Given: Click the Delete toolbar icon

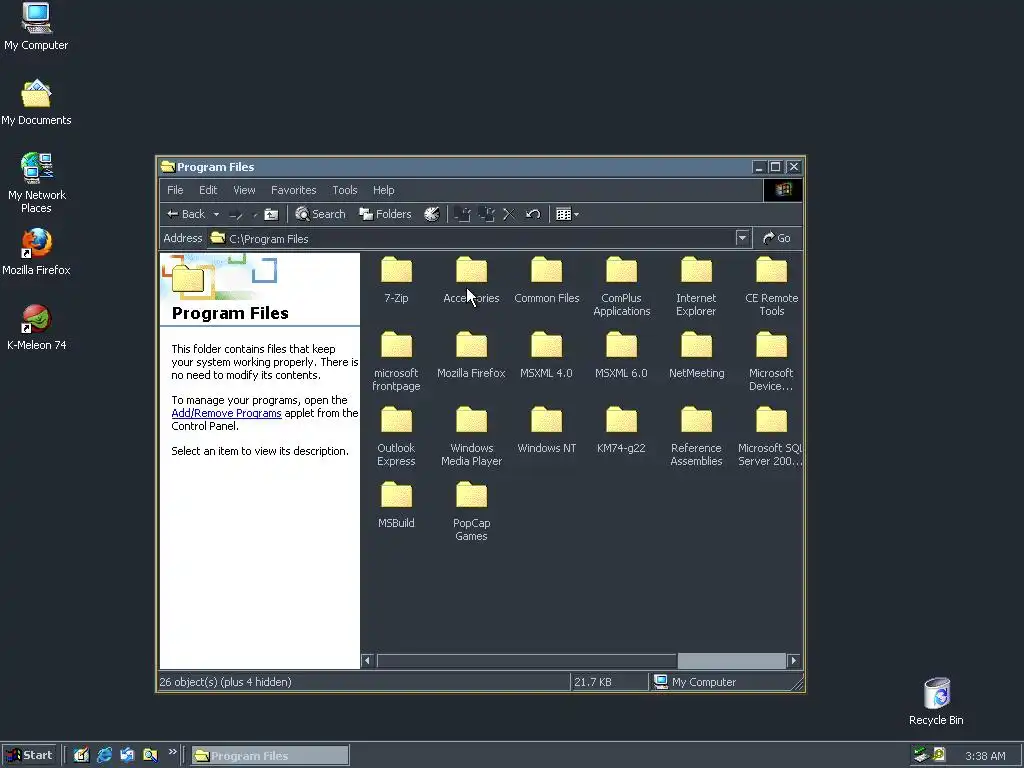Looking at the screenshot, I should (x=509, y=214).
